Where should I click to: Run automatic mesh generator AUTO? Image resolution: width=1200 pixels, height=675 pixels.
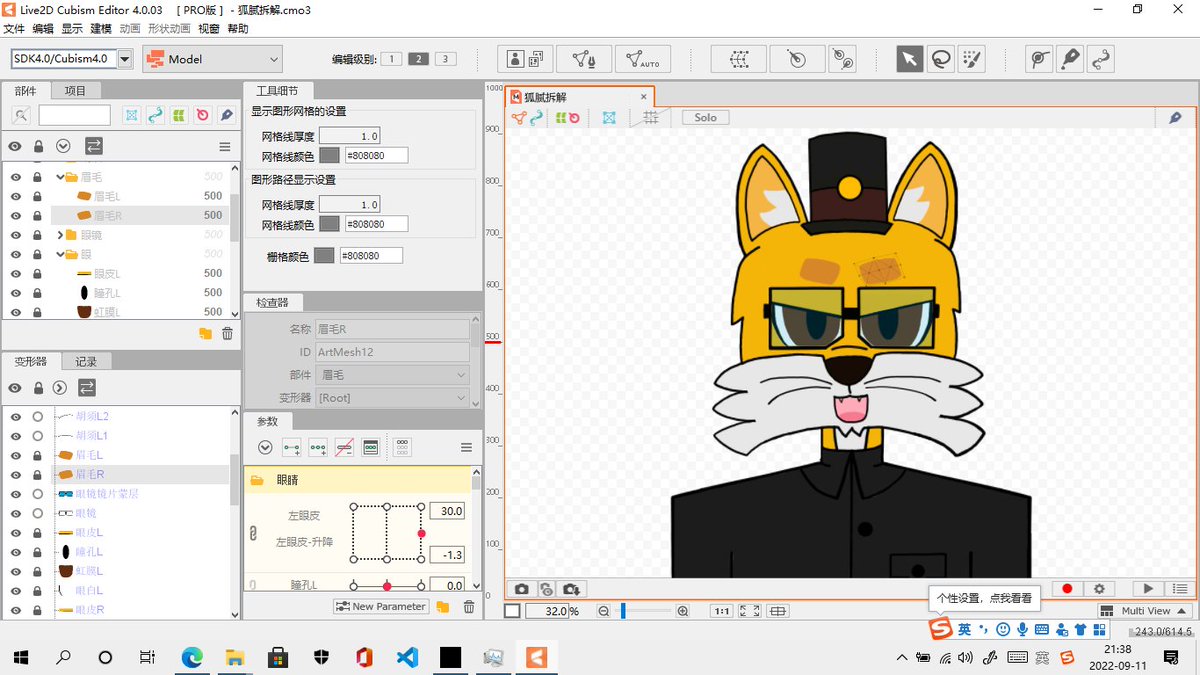pyautogui.click(x=643, y=59)
